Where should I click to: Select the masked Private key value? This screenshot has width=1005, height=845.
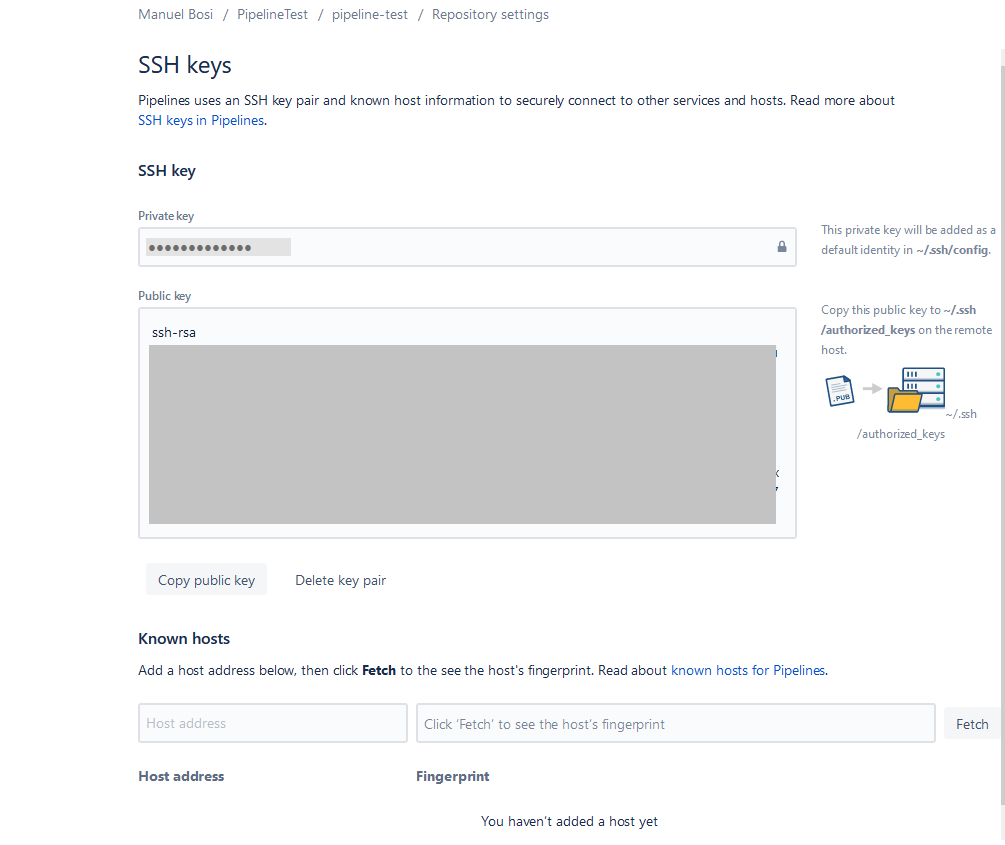click(x=217, y=246)
